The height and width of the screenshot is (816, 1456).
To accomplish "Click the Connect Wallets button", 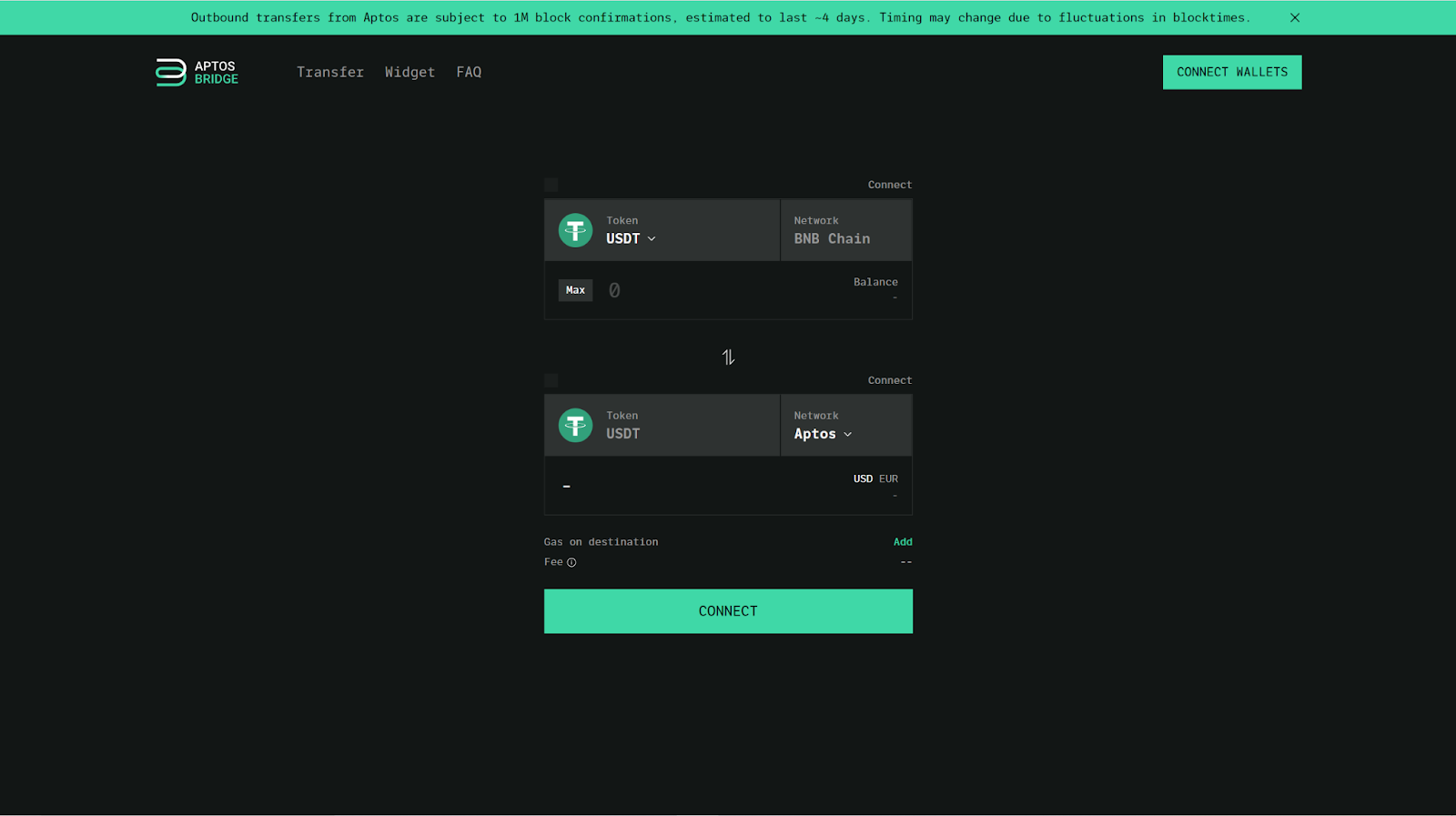I will pyautogui.click(x=1232, y=72).
